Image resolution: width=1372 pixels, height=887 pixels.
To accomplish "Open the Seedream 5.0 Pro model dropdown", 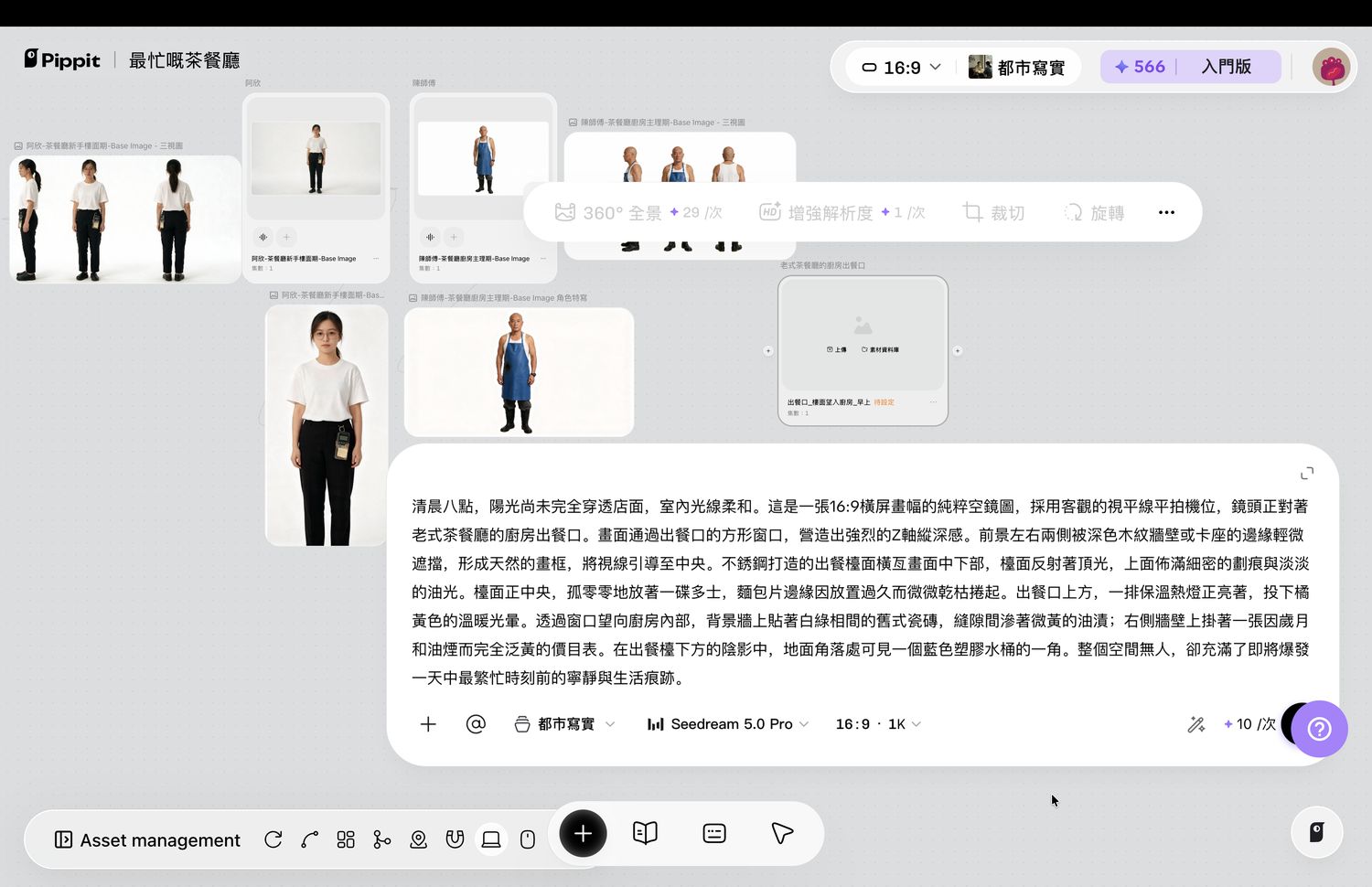I will pyautogui.click(x=728, y=724).
